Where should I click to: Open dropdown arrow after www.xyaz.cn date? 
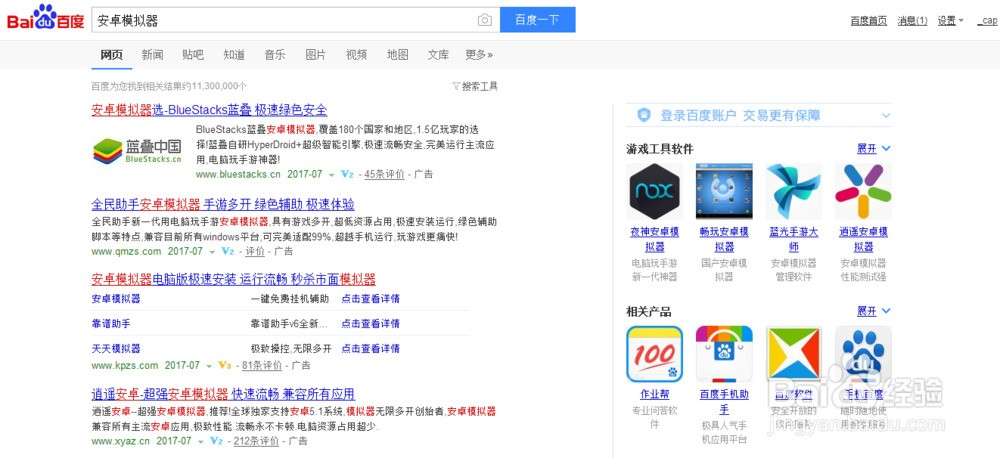(x=201, y=441)
